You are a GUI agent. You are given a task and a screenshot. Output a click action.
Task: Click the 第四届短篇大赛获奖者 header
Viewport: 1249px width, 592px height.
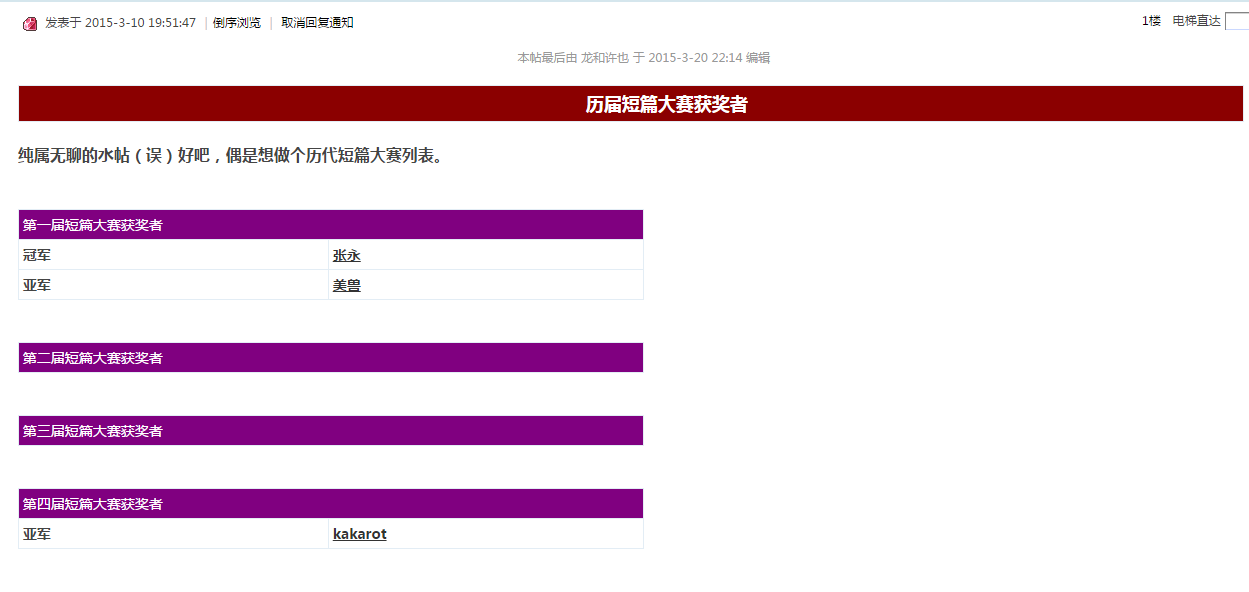(331, 504)
